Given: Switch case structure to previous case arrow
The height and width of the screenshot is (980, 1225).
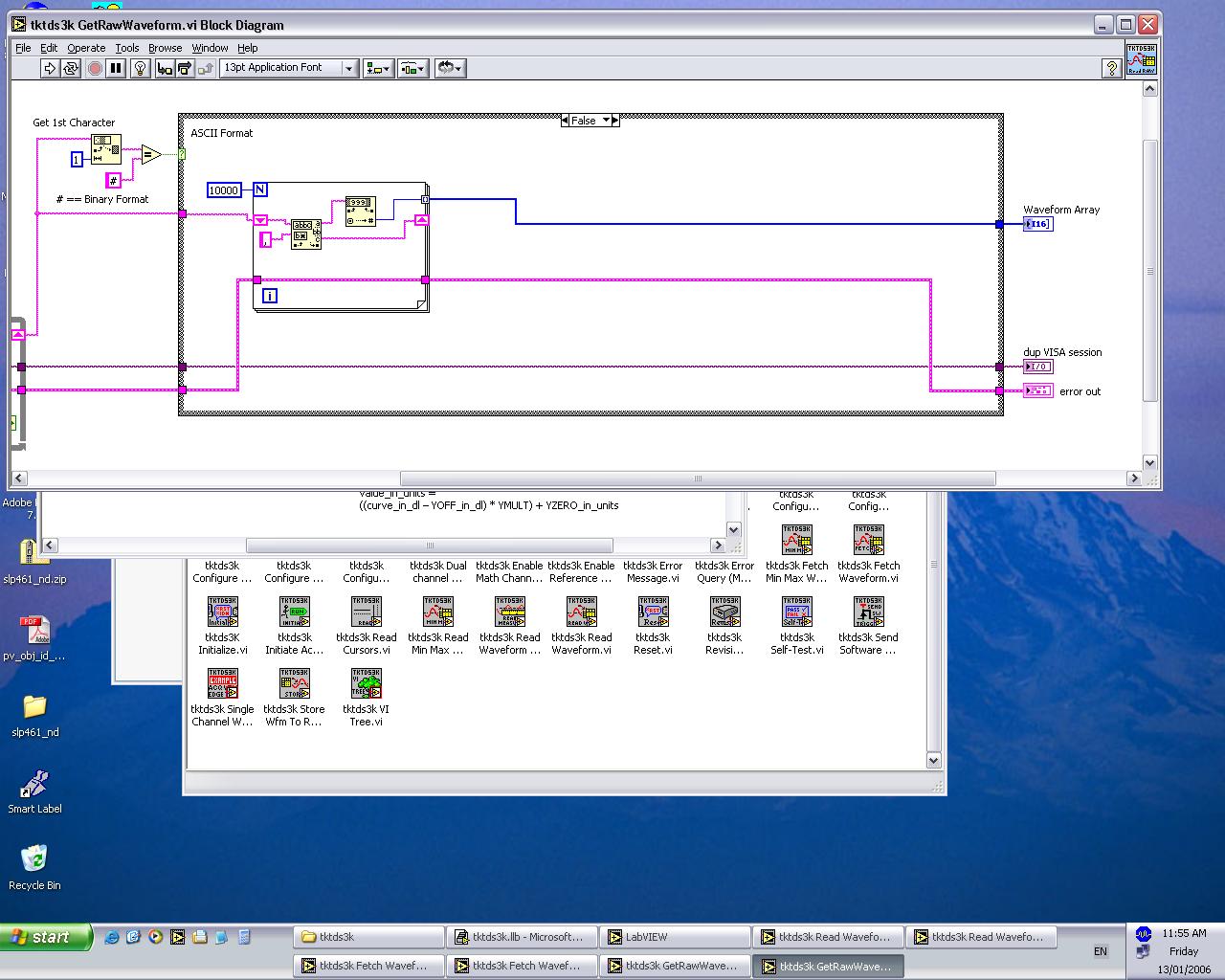Looking at the screenshot, I should tap(565, 121).
